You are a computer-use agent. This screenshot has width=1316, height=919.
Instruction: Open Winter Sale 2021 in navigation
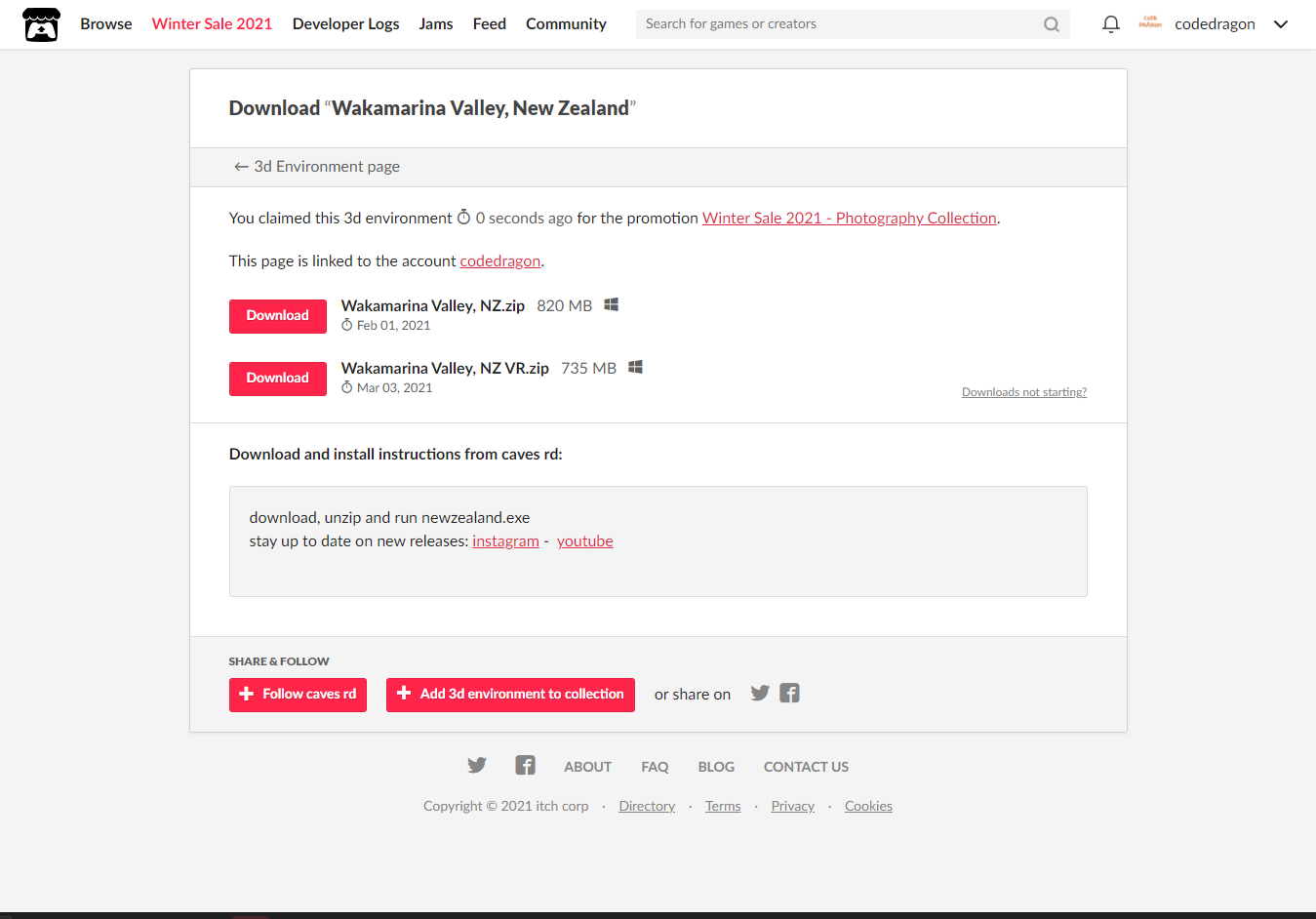point(212,24)
